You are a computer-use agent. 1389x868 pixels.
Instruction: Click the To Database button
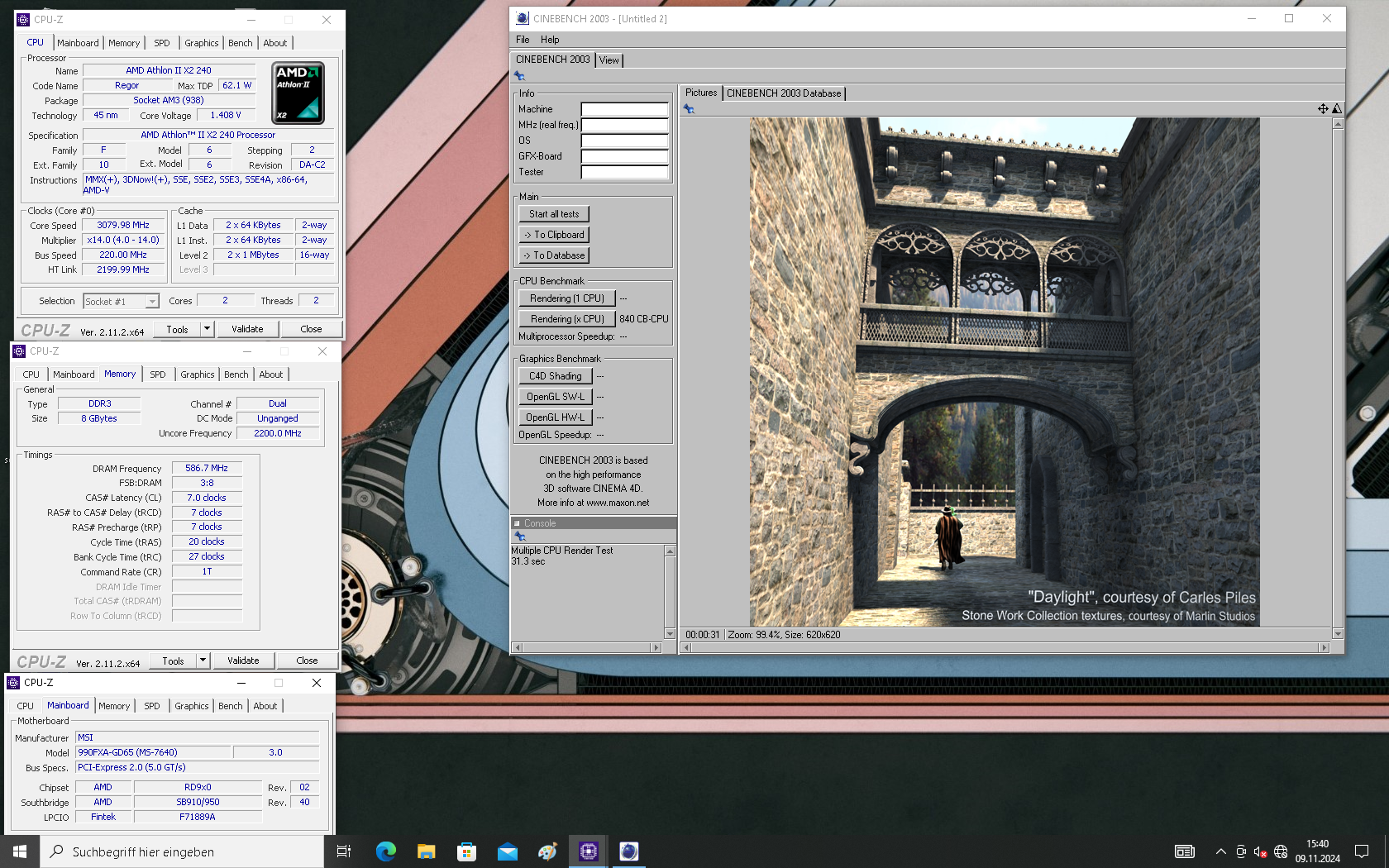tap(554, 255)
